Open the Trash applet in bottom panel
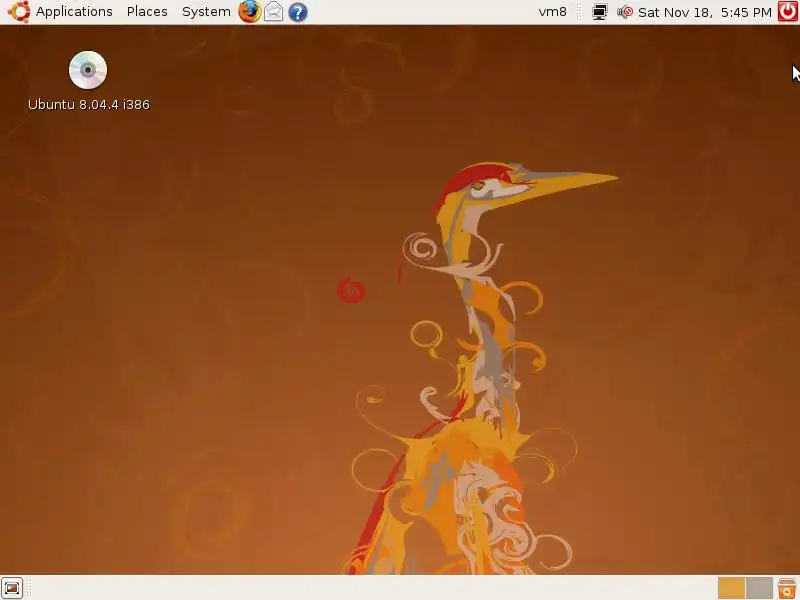Viewport: 800px width, 600px height. [787, 588]
